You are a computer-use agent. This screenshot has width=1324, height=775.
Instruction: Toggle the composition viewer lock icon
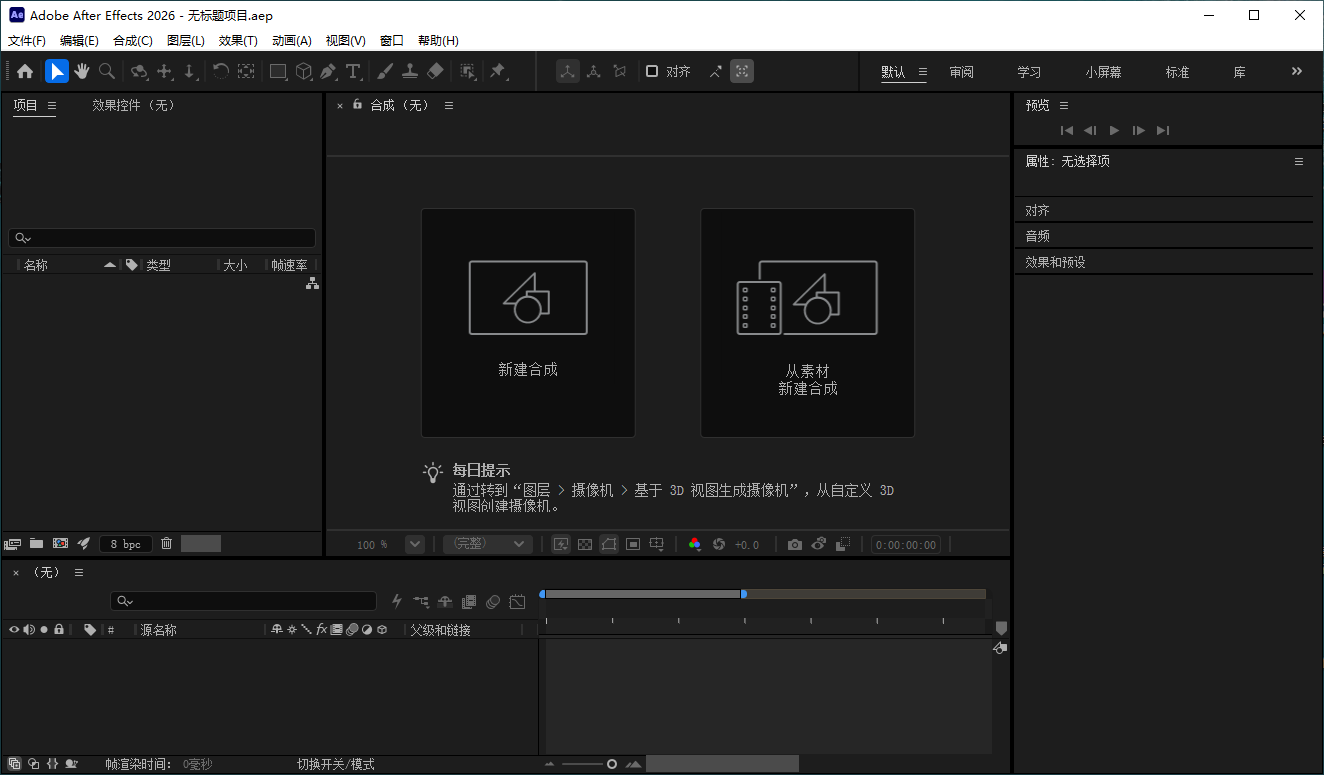tap(357, 104)
